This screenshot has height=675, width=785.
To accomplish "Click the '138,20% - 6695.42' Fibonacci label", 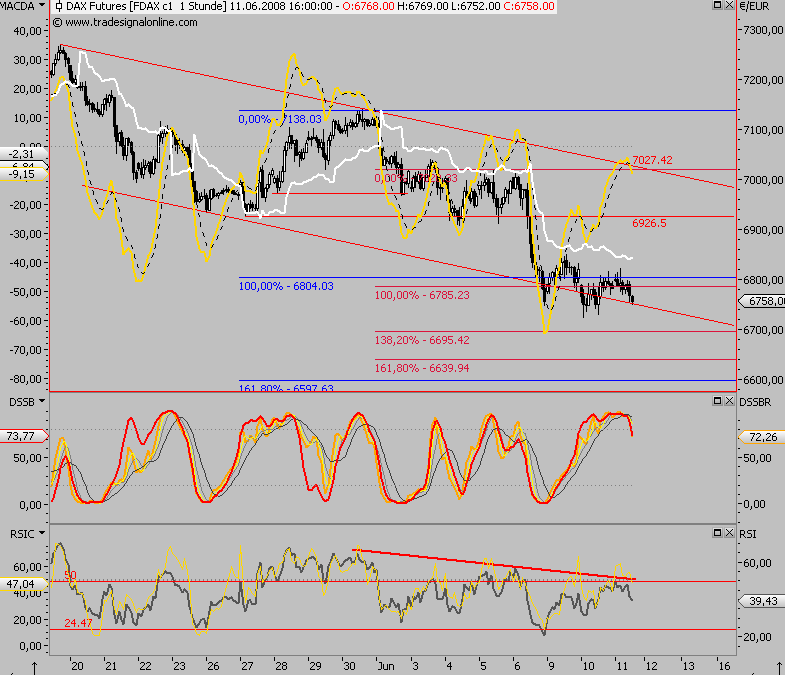I will (x=422, y=340).
